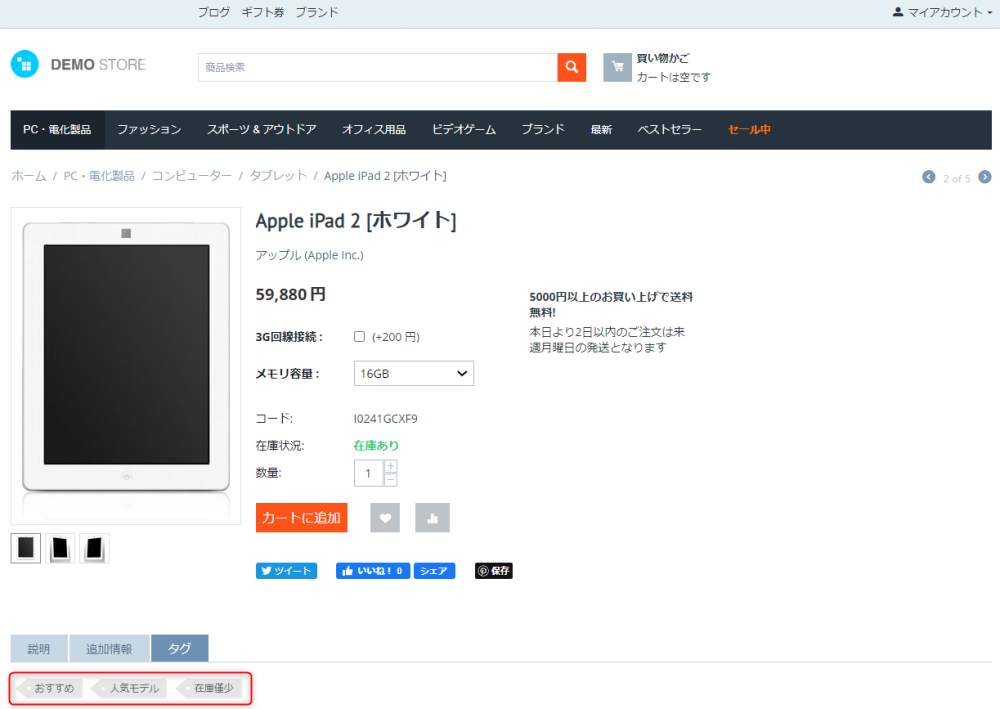Focus the 商品検索 search field
1000x709 pixels.
coord(378,67)
